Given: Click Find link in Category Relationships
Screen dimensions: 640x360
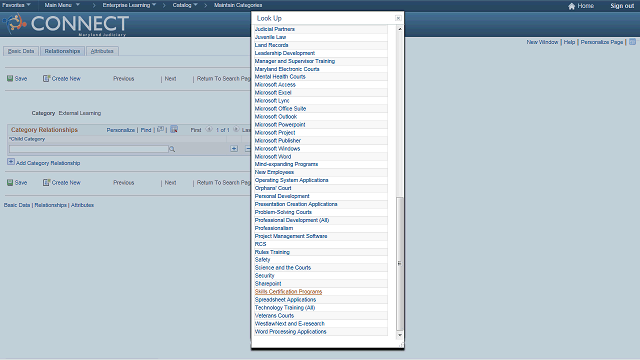Looking at the screenshot, I should (146, 130).
